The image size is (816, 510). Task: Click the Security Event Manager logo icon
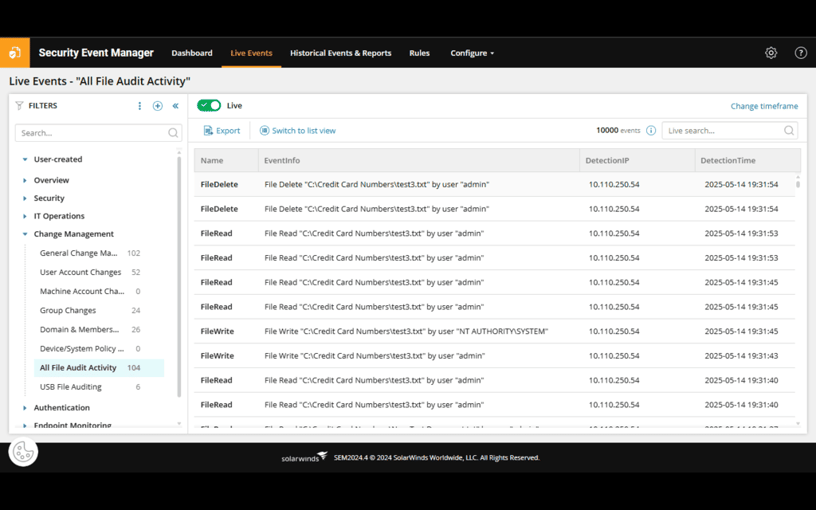pos(15,53)
